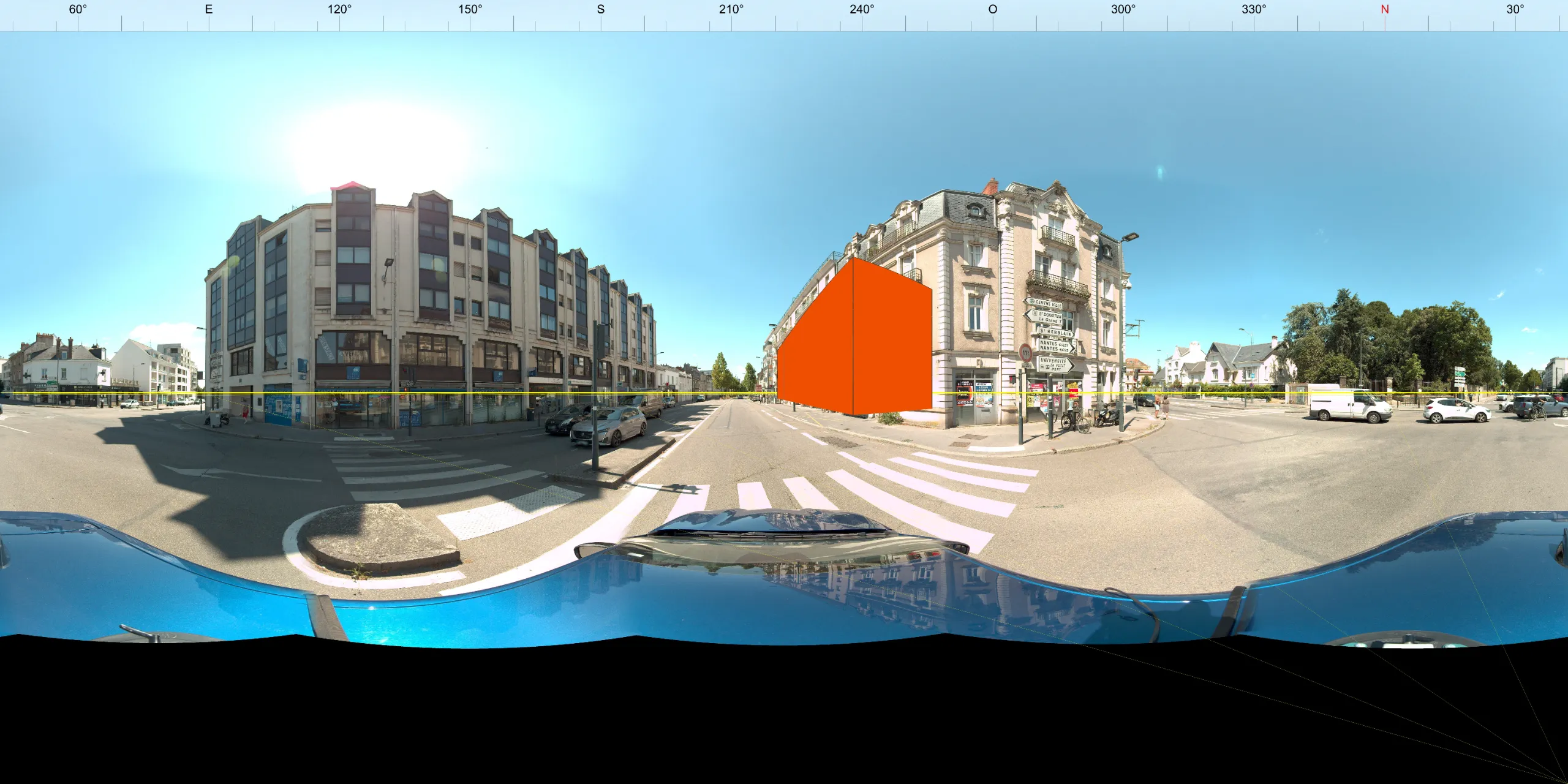Click the O heading on compass ruler
Viewport: 1568px width, 784px height.
pyautogui.click(x=993, y=9)
